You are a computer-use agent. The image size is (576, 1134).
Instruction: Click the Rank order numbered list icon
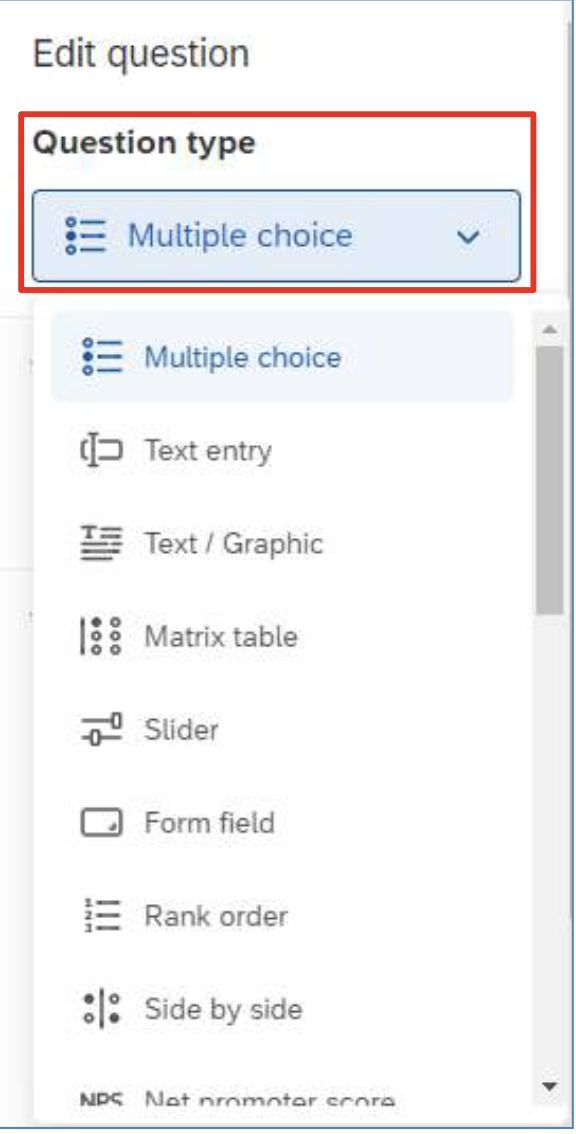point(102,916)
